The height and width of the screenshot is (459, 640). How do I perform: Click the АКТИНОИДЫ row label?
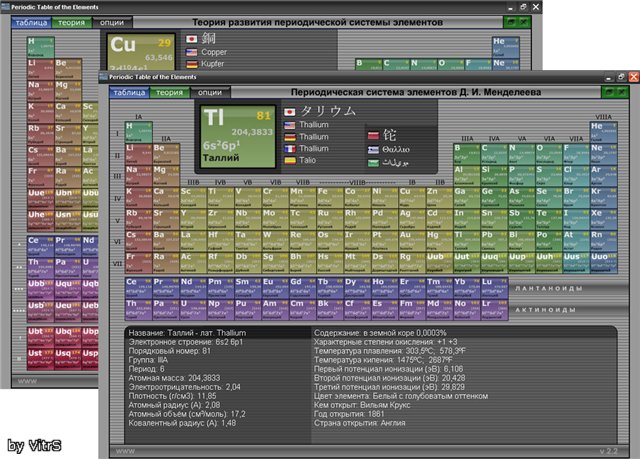546,310
